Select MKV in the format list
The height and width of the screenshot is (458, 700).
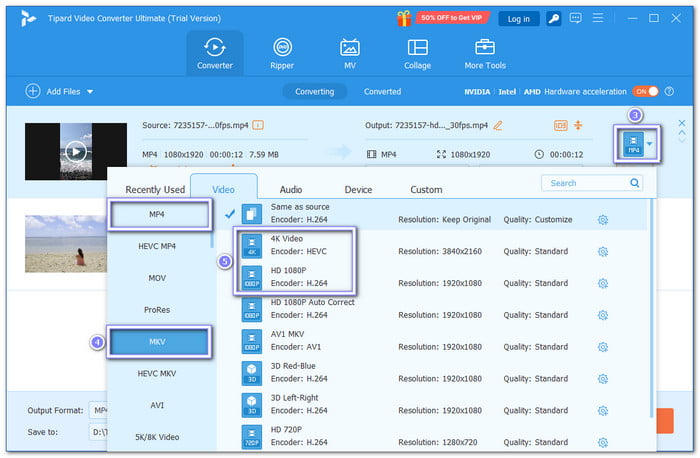(160, 341)
